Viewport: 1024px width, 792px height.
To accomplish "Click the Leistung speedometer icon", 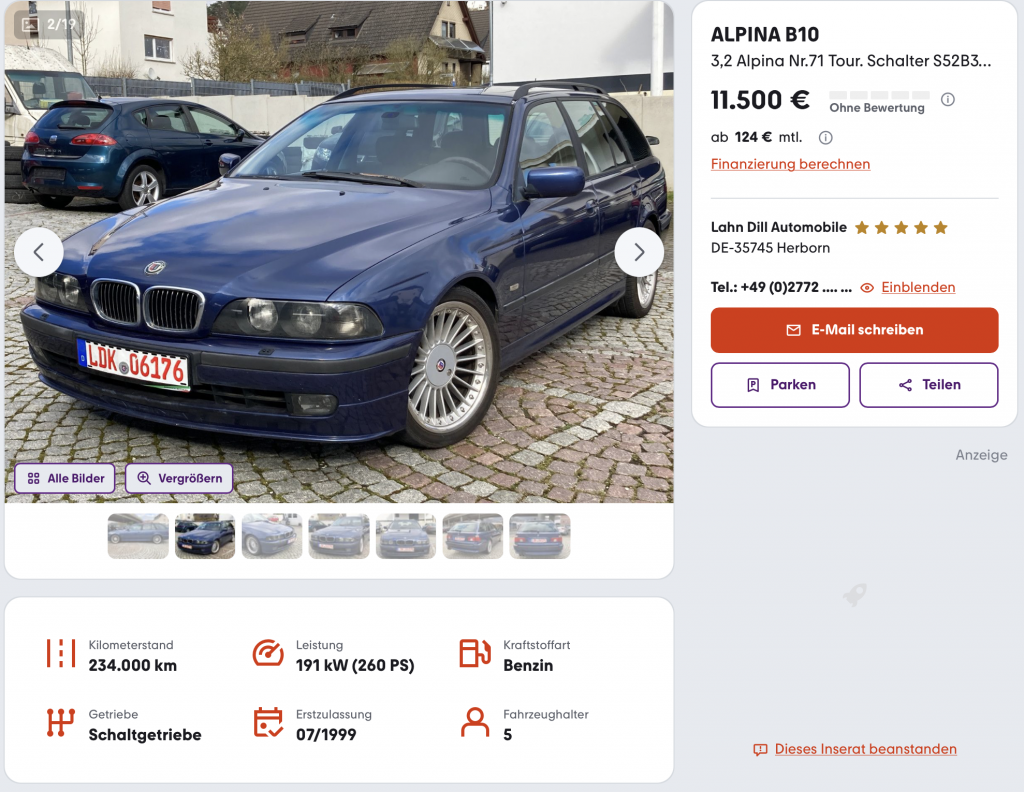I will 268,654.
